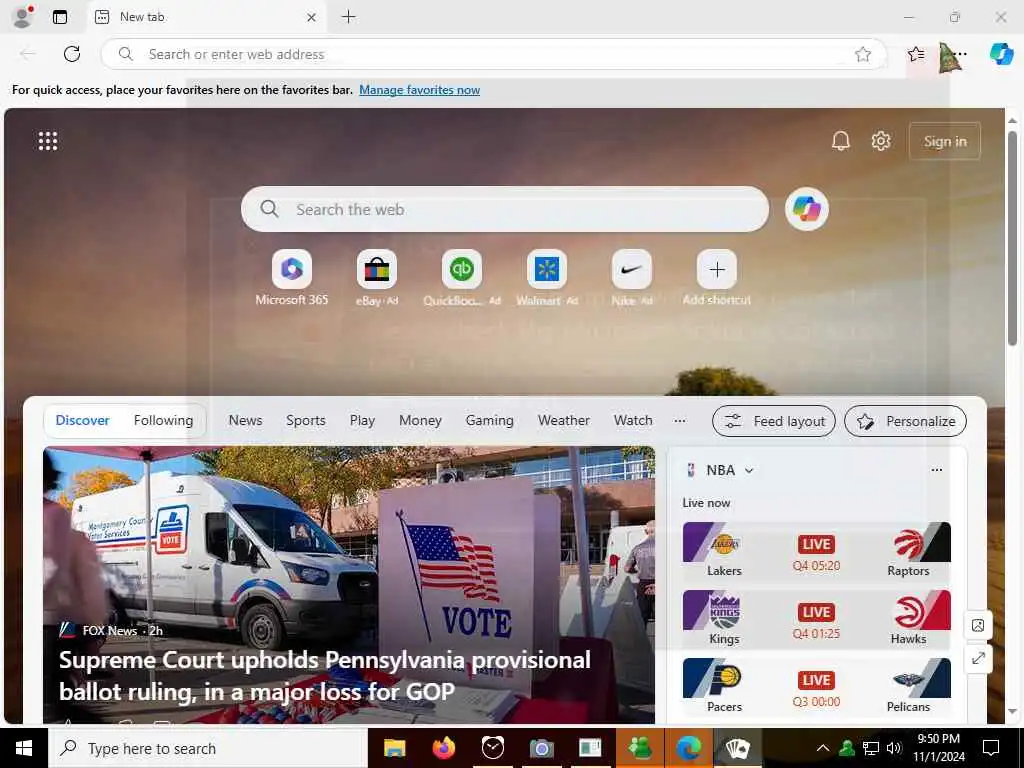Click the expand background arrows icon

pos(978,658)
